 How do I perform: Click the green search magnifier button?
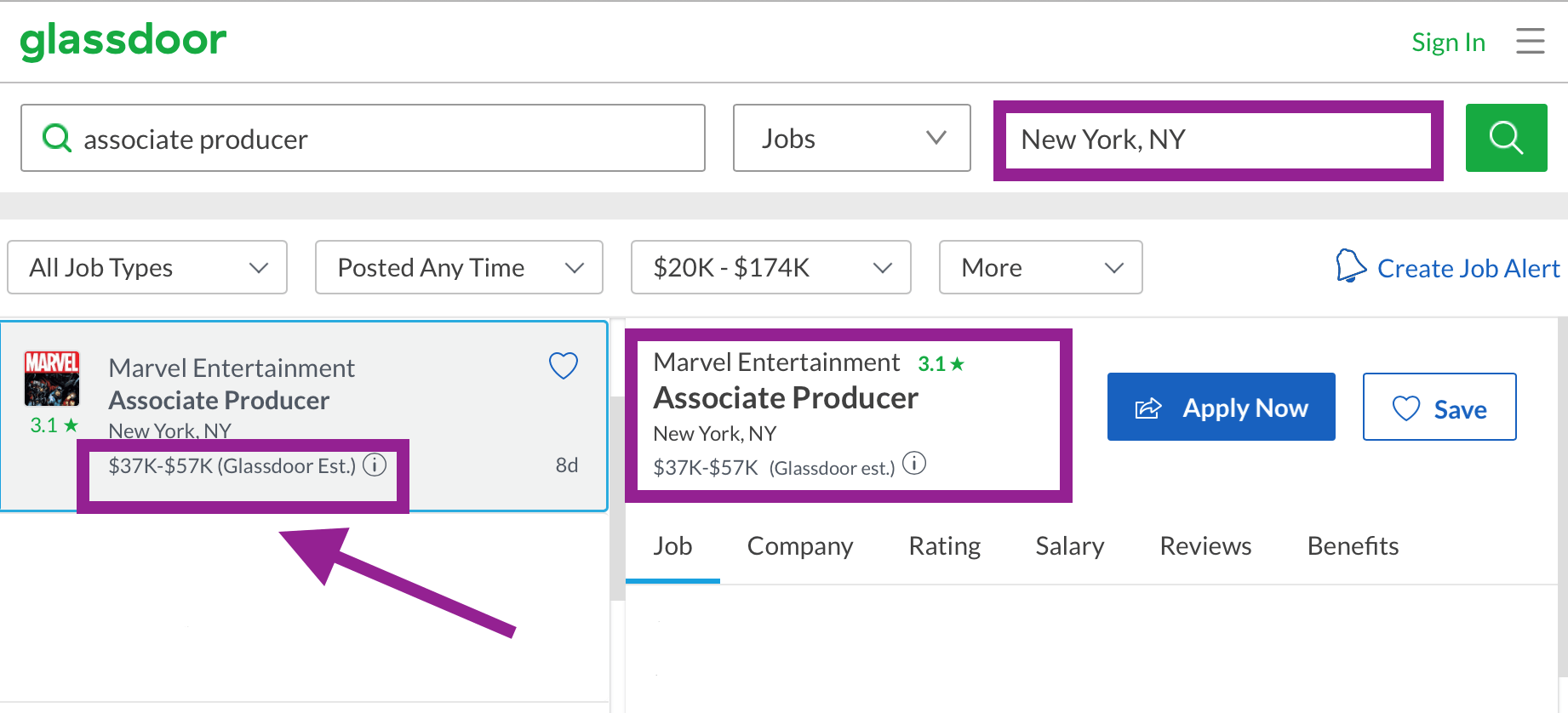pos(1506,138)
